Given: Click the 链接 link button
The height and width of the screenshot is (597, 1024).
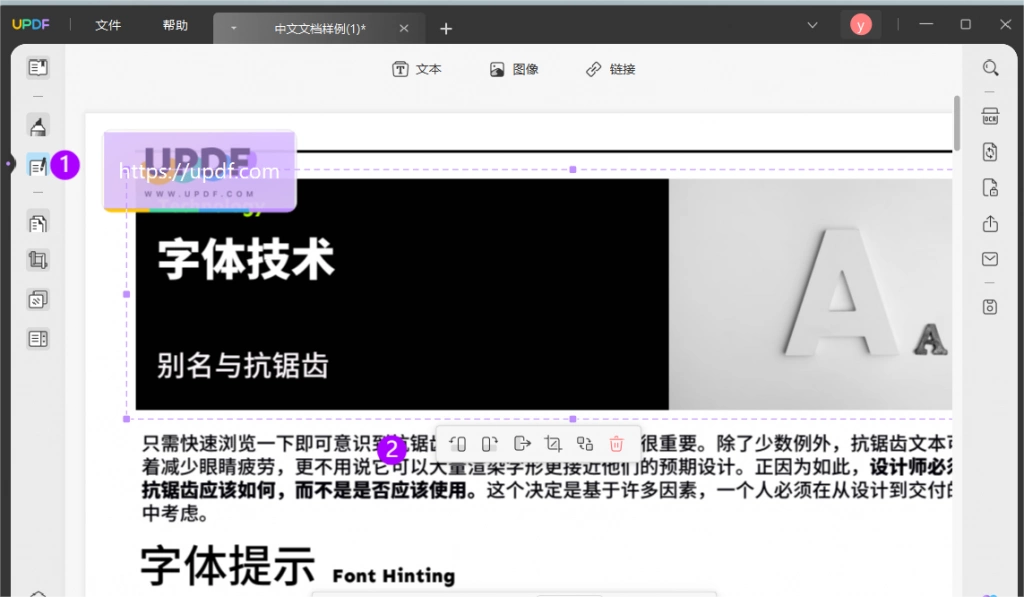Looking at the screenshot, I should [x=610, y=69].
